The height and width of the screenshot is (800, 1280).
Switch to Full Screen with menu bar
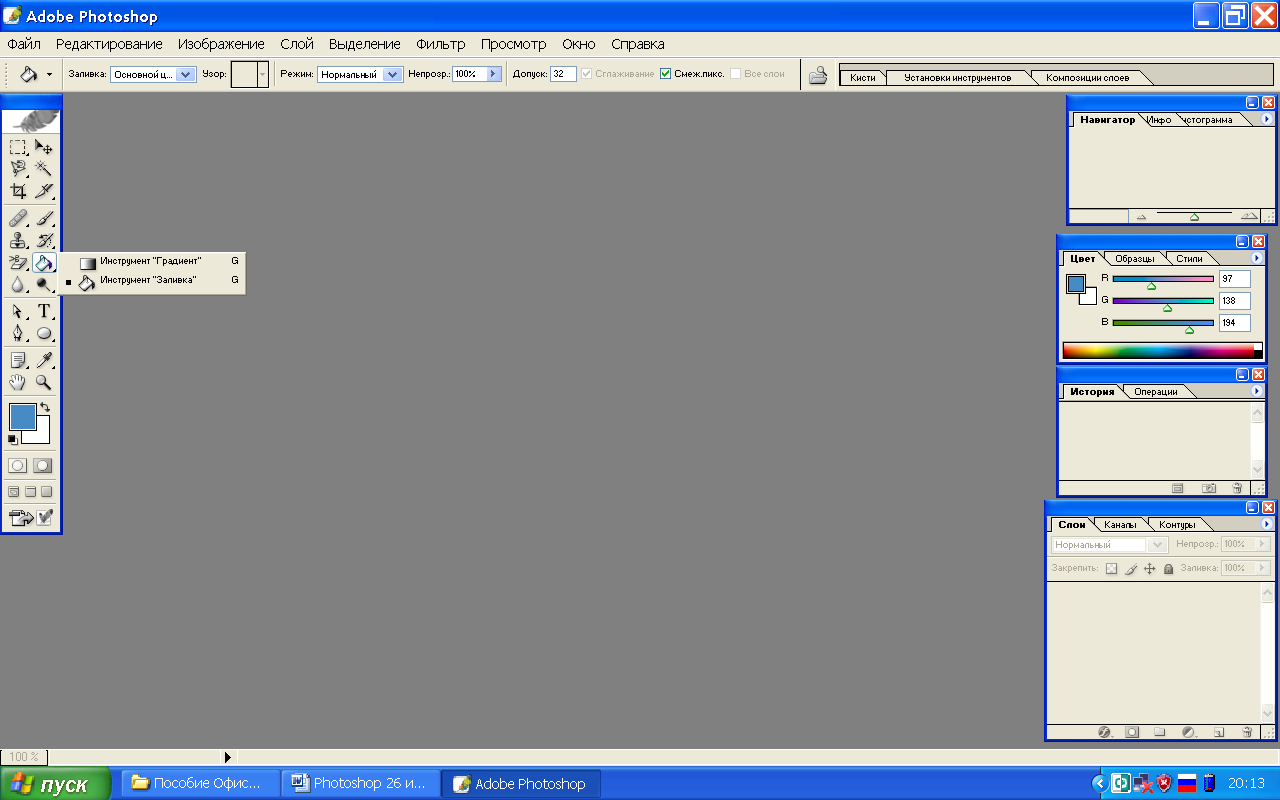(30, 492)
